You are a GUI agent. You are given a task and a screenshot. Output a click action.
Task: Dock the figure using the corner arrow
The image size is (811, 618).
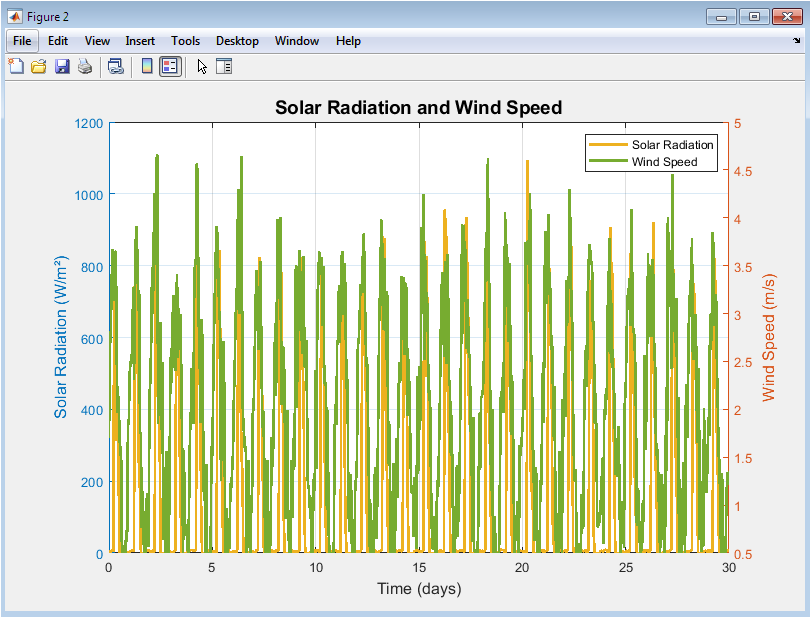[796, 42]
